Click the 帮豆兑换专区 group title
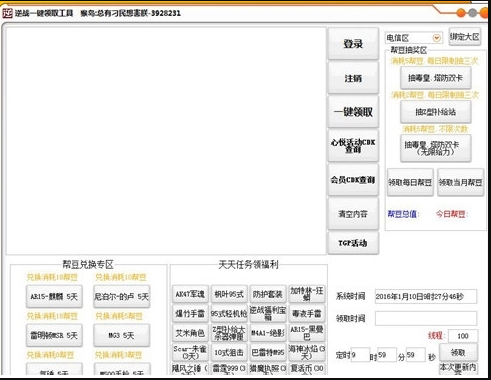Screen dimensions: 491x380 pyautogui.click(x=88, y=265)
